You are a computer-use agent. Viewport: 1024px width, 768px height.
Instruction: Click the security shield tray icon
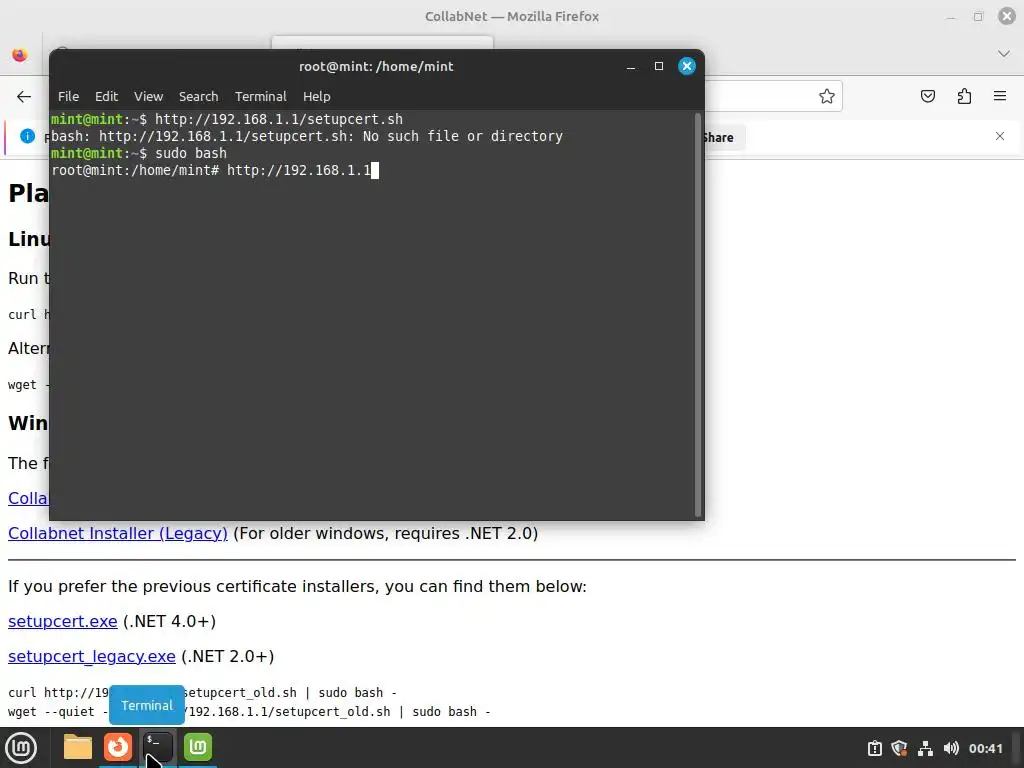899,748
